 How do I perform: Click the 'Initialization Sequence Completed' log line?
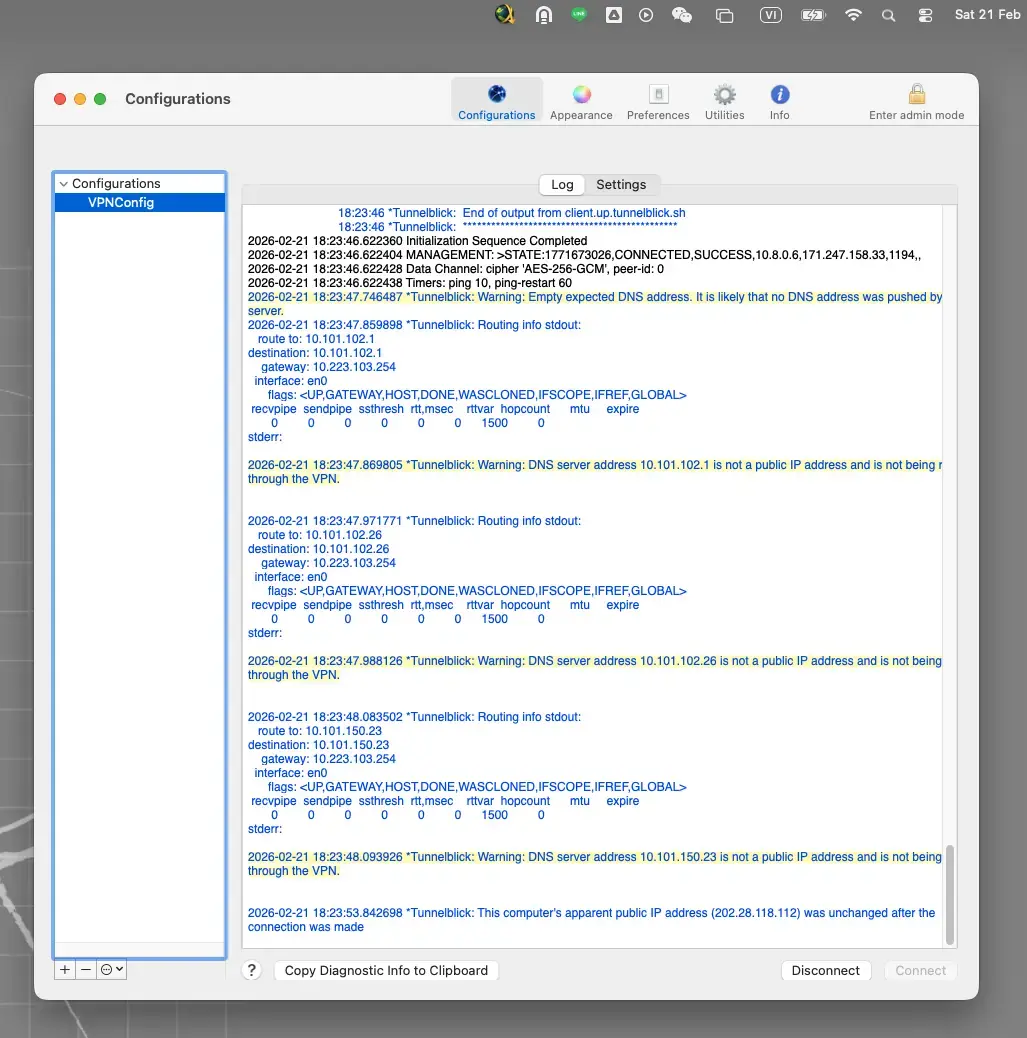[x=417, y=241]
